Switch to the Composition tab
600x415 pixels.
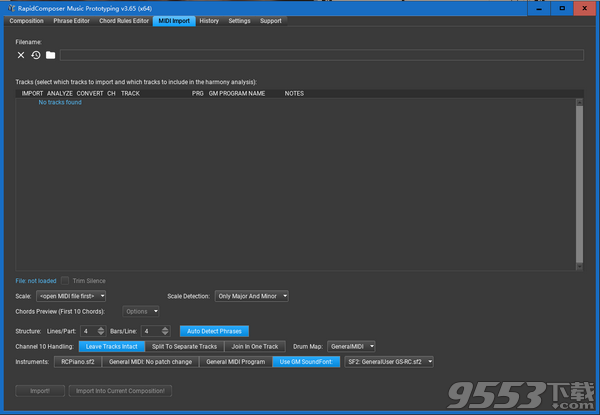point(26,21)
